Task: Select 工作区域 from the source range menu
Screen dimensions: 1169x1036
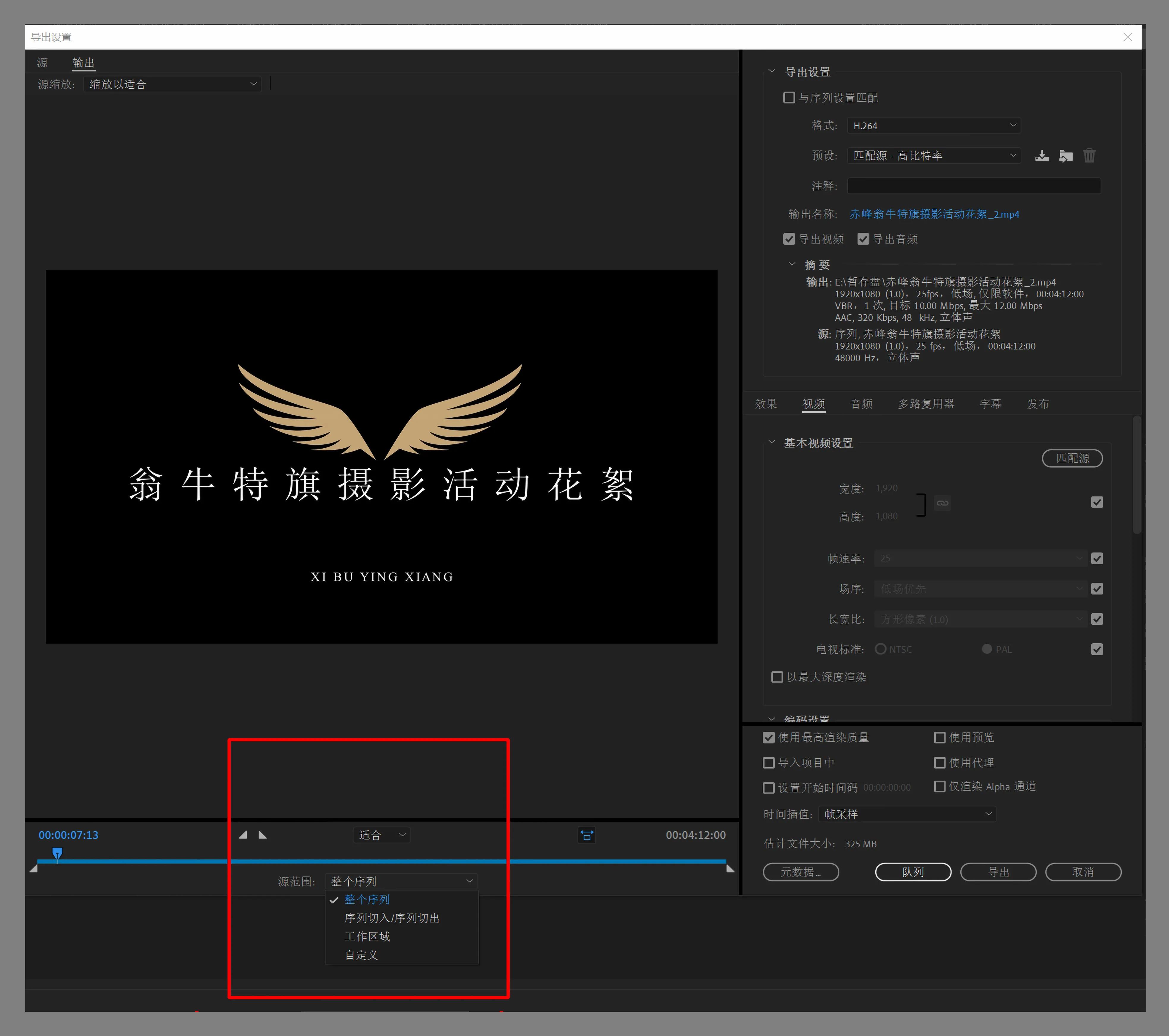Action: pos(366,936)
